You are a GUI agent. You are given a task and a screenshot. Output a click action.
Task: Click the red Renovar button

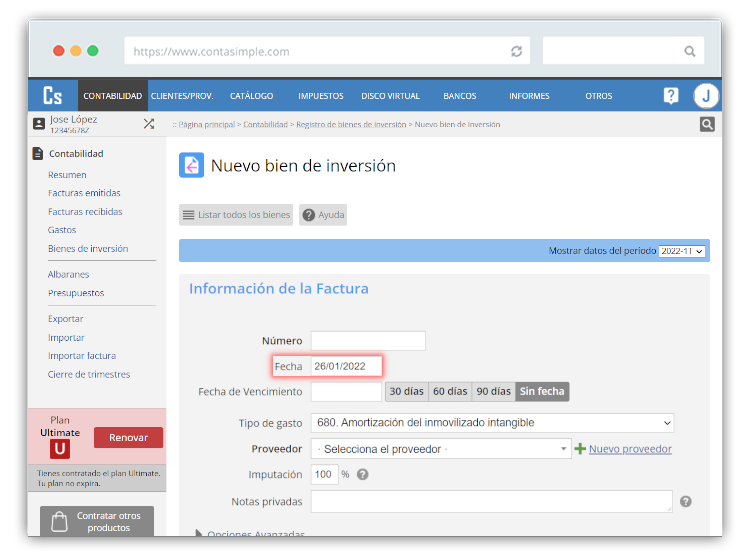pos(128,438)
